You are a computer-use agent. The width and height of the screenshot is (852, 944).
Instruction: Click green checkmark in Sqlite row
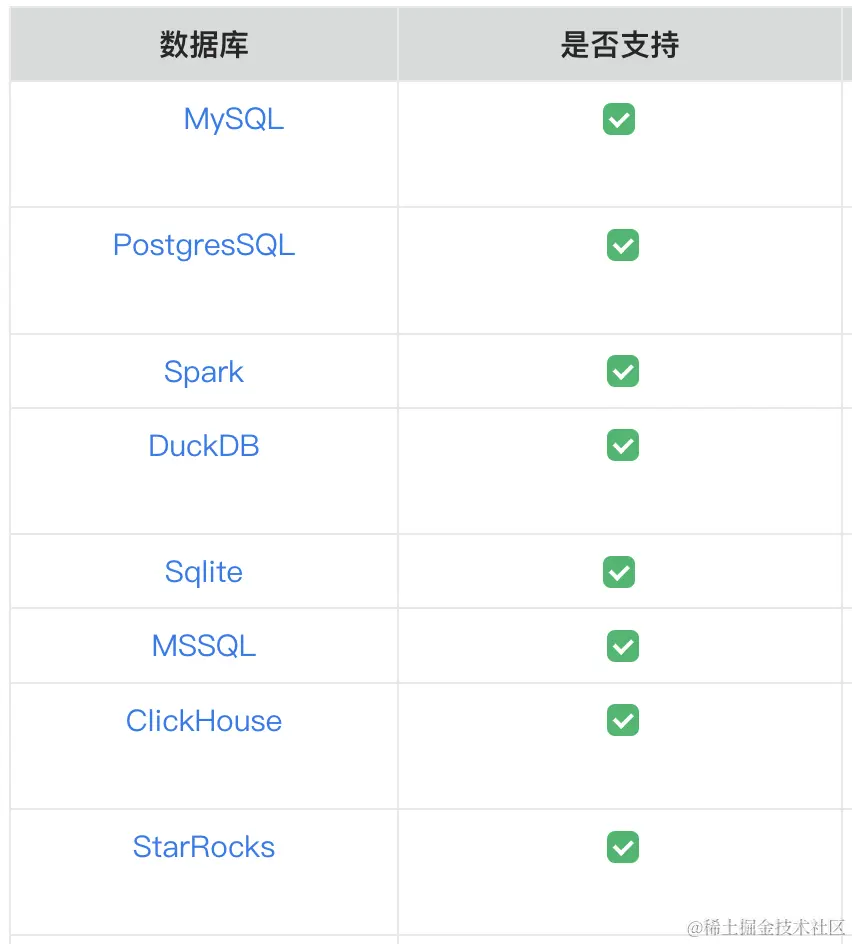[x=619, y=572]
